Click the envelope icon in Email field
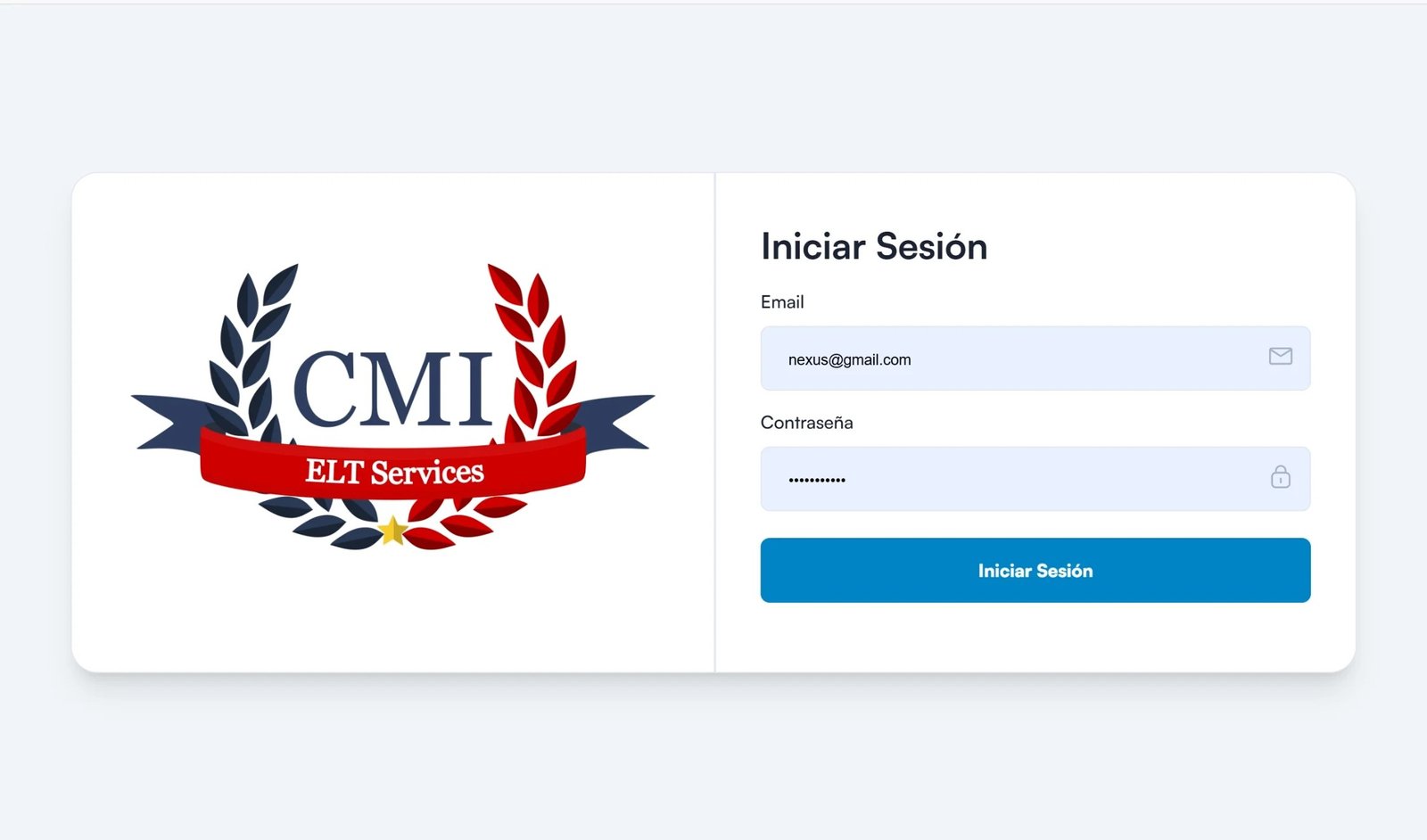Screen dimensions: 1427x840 1280,357
